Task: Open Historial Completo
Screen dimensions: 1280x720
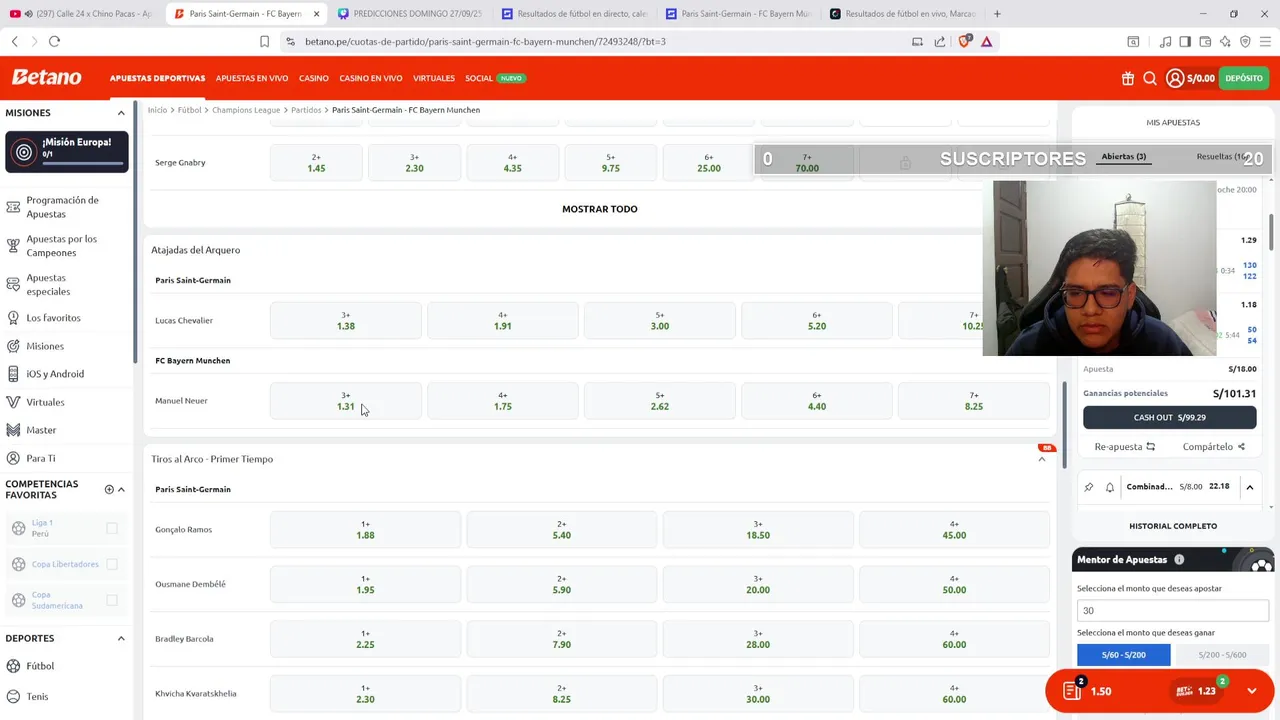Action: click(1173, 526)
